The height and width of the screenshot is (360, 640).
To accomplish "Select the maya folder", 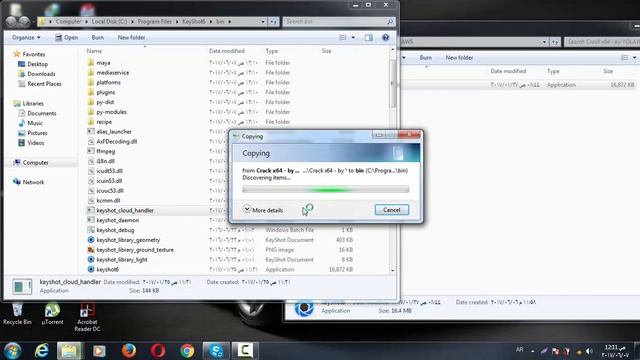I will click(x=103, y=63).
